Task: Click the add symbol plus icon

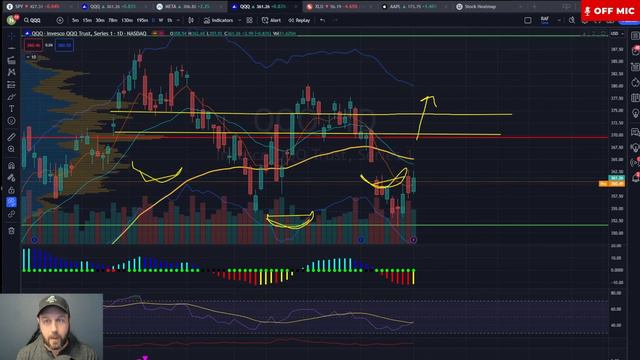Action: coord(60,20)
